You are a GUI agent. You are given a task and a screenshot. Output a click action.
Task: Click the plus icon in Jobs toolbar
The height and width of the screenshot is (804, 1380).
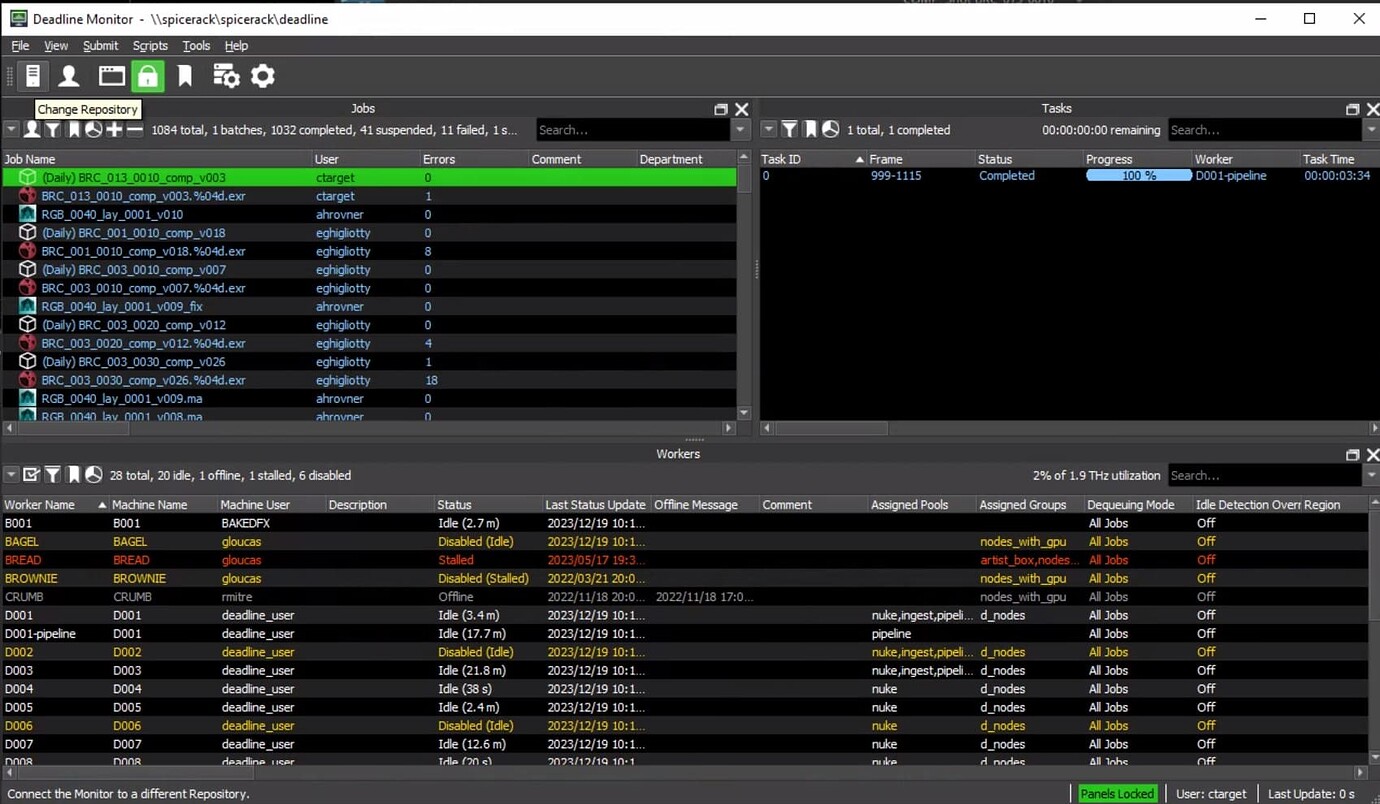114,130
